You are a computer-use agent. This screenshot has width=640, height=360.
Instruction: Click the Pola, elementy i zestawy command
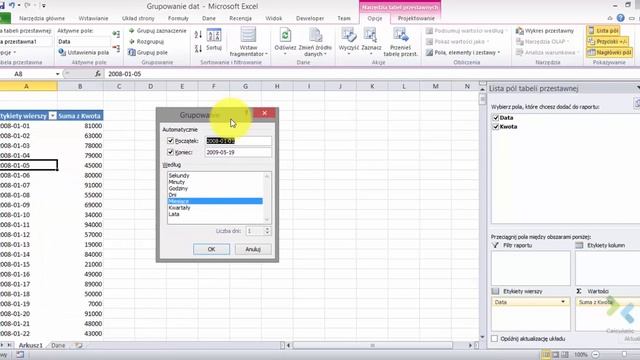(463, 52)
